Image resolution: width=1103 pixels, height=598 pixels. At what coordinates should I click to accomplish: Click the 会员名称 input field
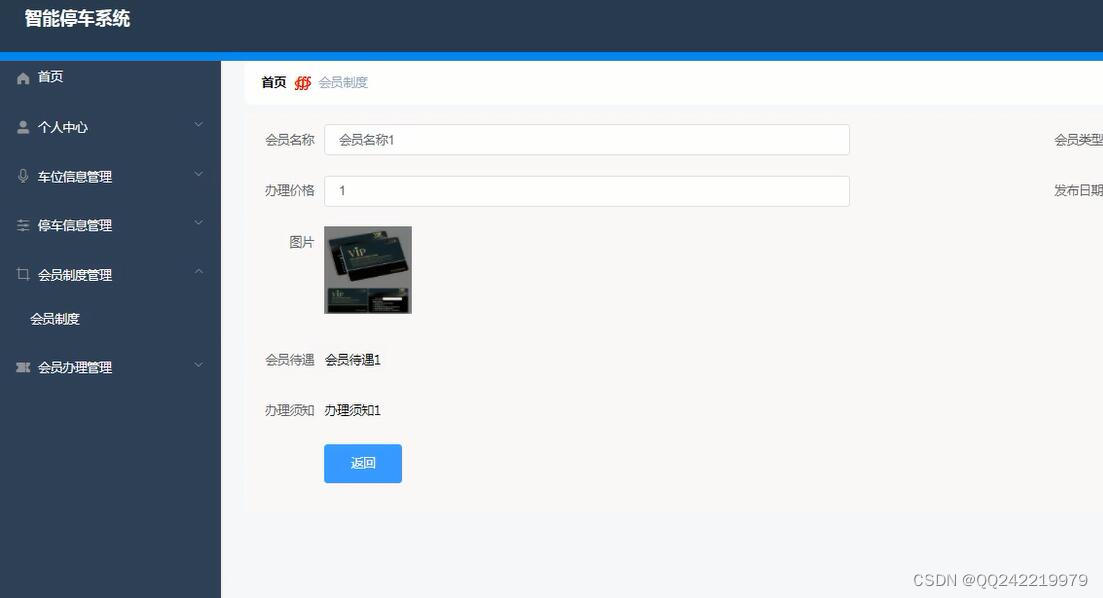587,139
